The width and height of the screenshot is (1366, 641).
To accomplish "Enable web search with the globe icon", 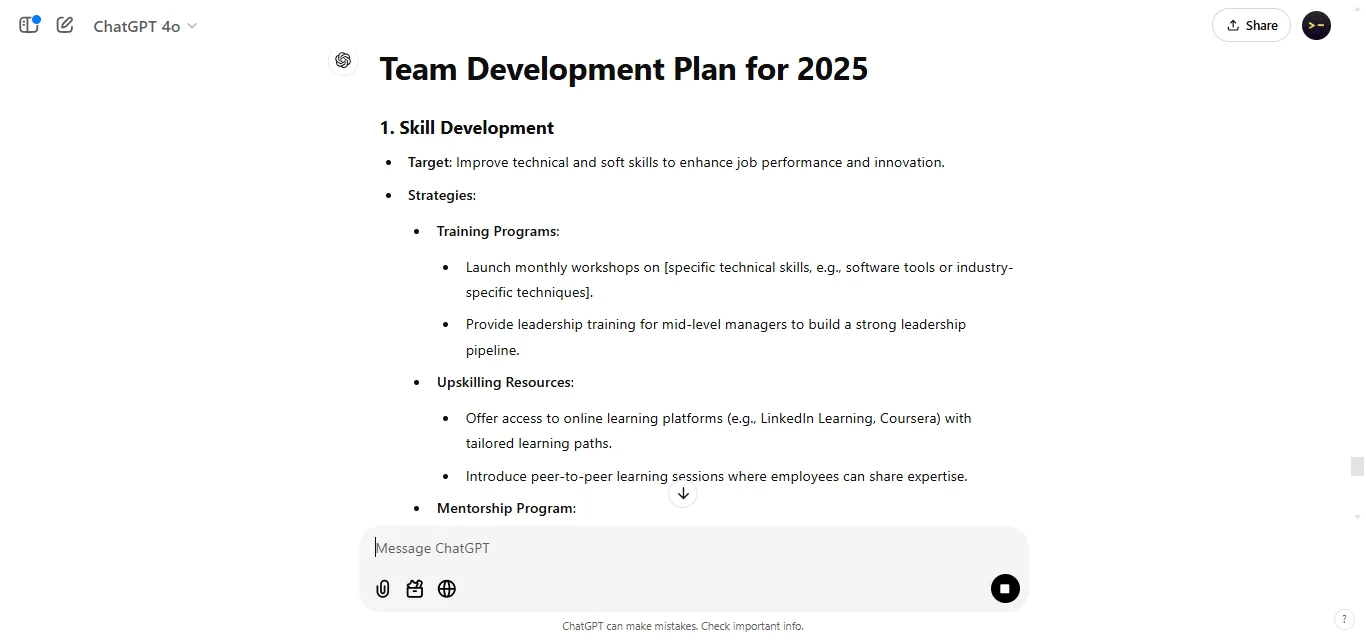I will [447, 589].
